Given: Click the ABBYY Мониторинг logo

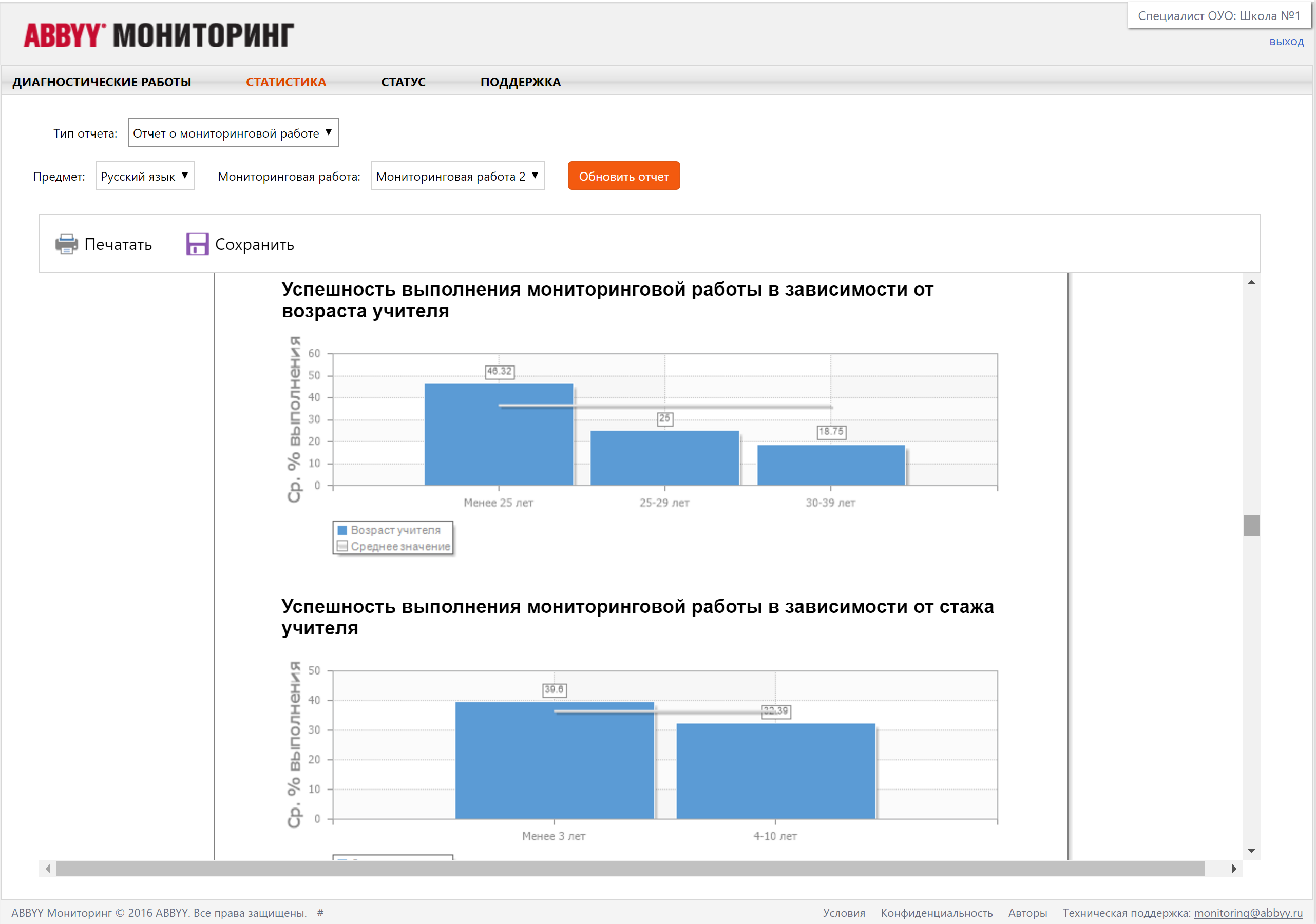Looking at the screenshot, I should (x=159, y=35).
